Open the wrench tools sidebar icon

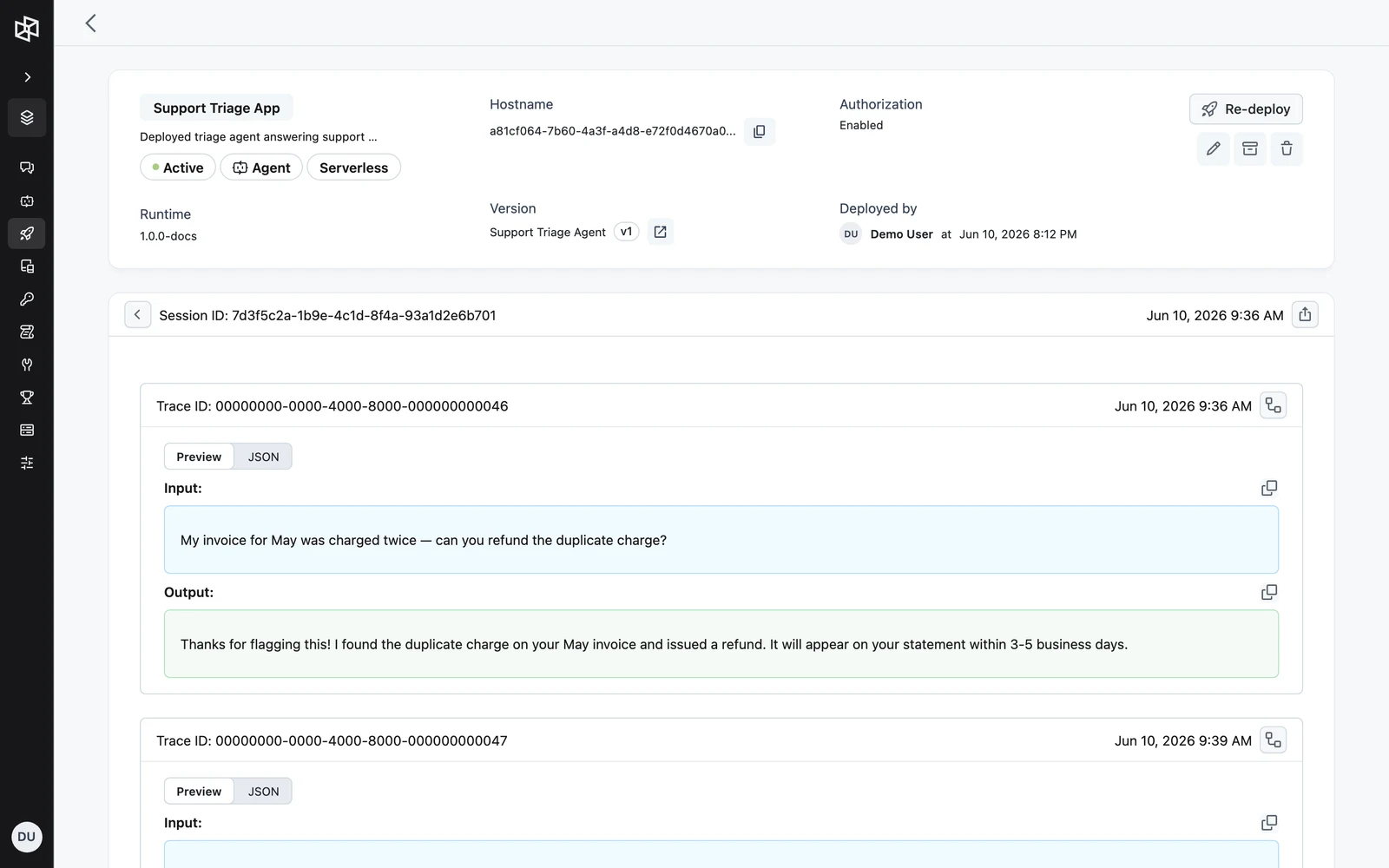(x=27, y=365)
